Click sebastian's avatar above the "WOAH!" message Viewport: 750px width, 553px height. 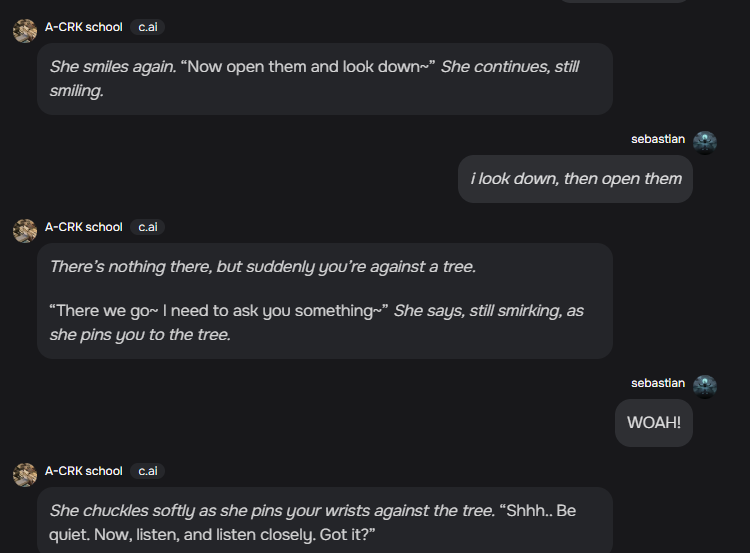point(705,386)
